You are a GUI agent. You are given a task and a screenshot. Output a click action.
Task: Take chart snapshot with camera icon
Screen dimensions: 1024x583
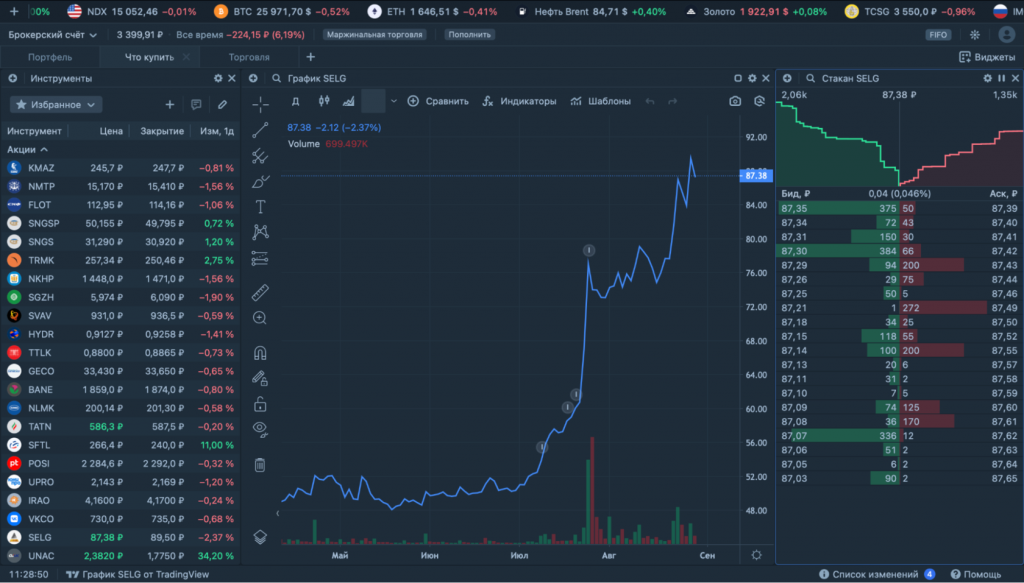[735, 101]
